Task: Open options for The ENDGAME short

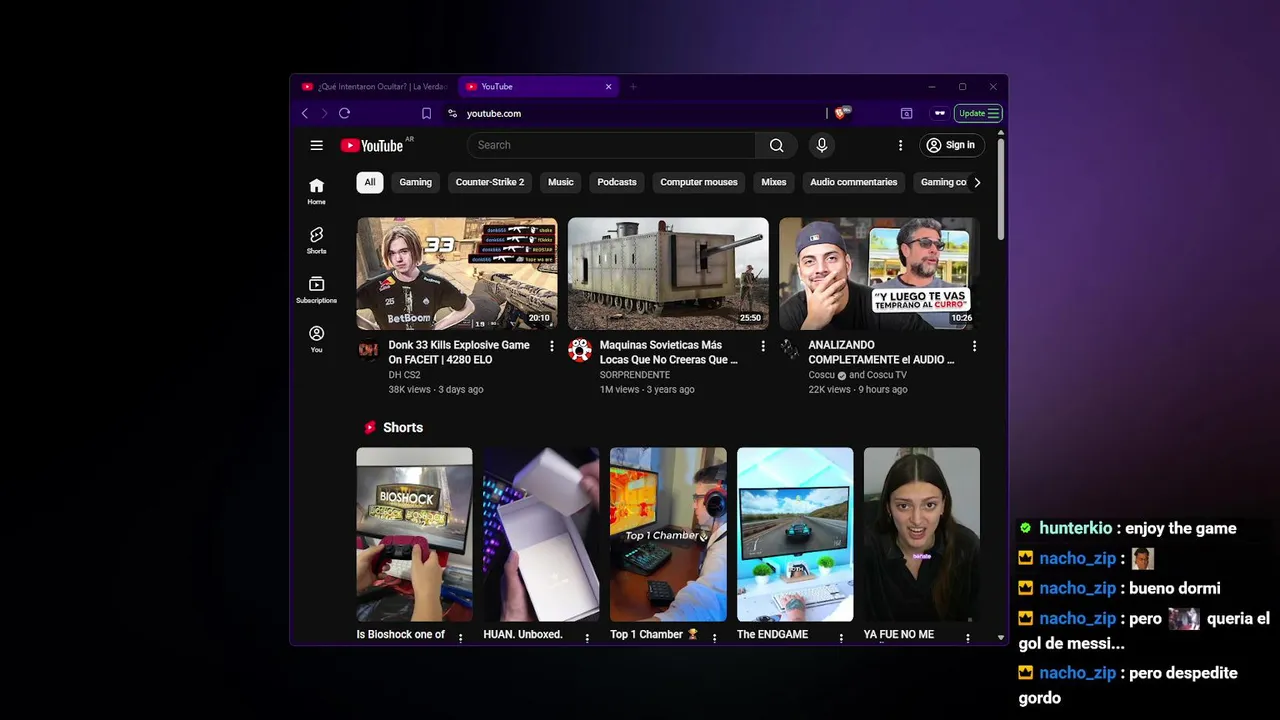Action: [841, 637]
